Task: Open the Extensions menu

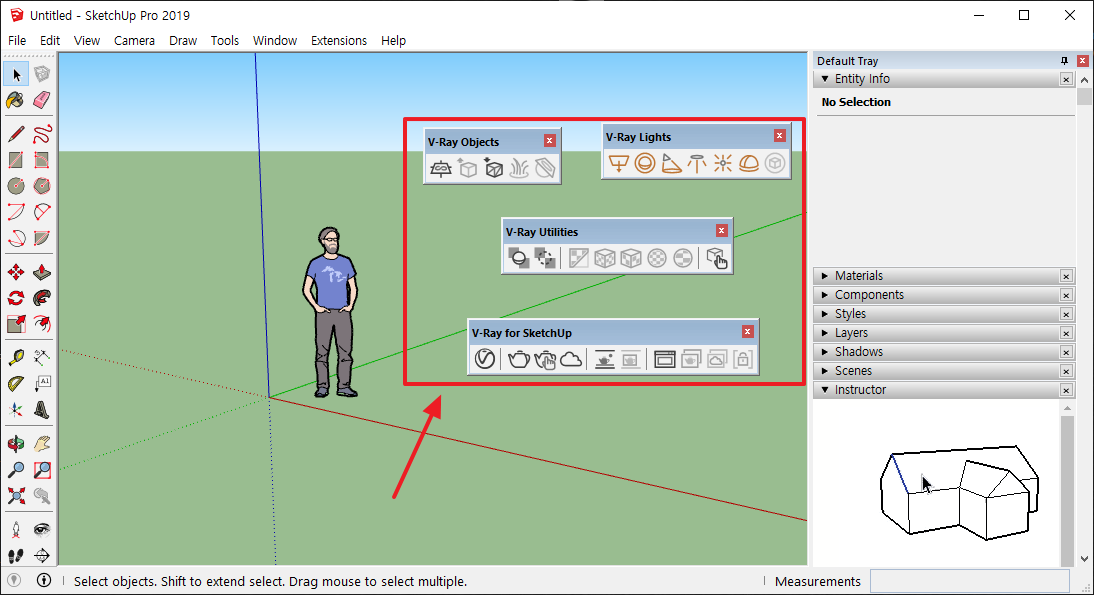Action: [x=338, y=40]
